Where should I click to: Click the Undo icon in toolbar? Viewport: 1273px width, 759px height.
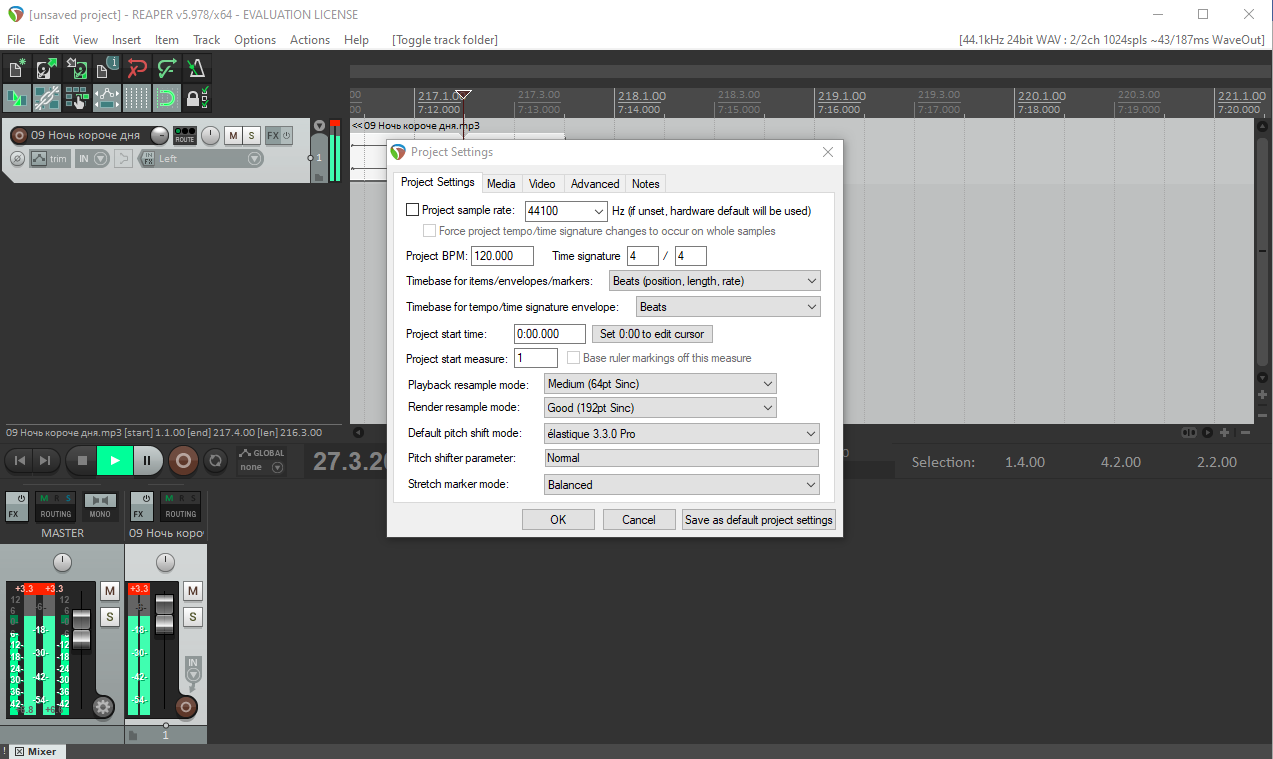(137, 69)
